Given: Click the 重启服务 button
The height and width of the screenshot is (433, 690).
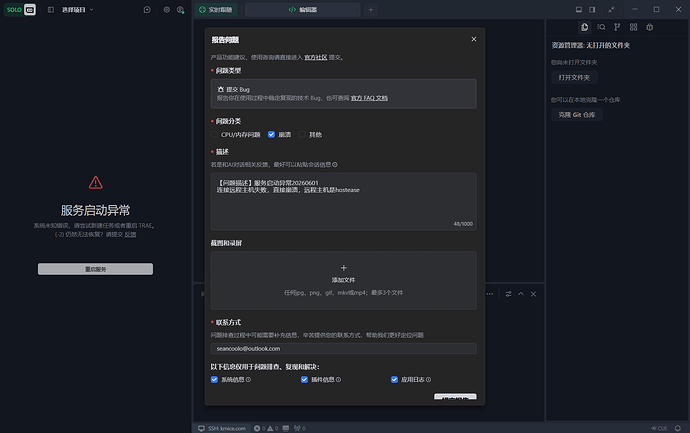Looking at the screenshot, I should [x=95, y=269].
